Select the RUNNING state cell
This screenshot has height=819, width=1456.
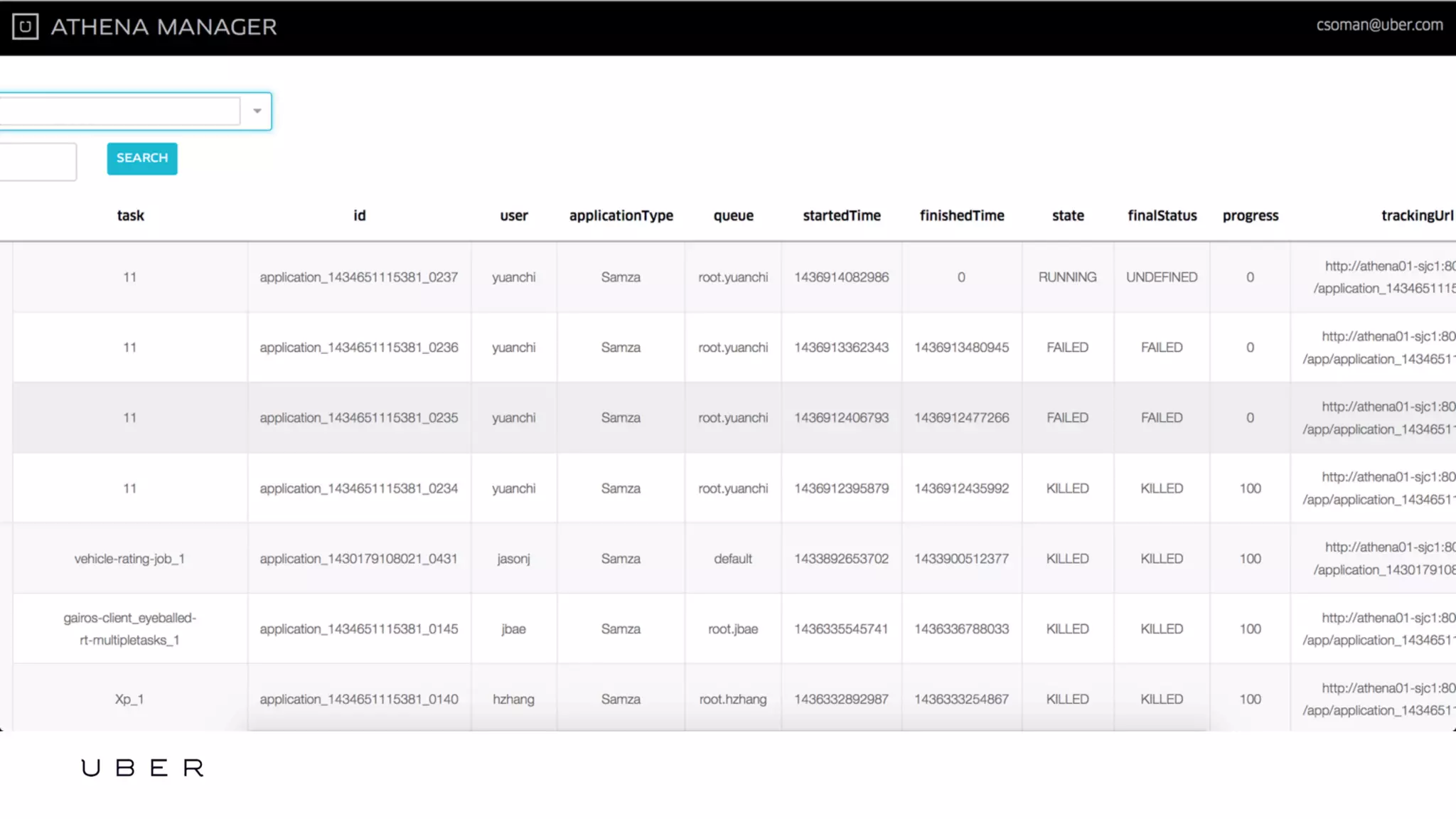[1067, 277]
